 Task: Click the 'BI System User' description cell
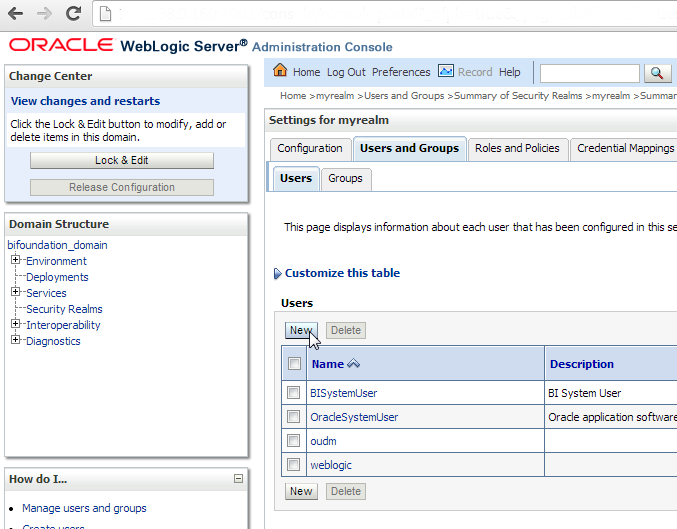coord(584,393)
